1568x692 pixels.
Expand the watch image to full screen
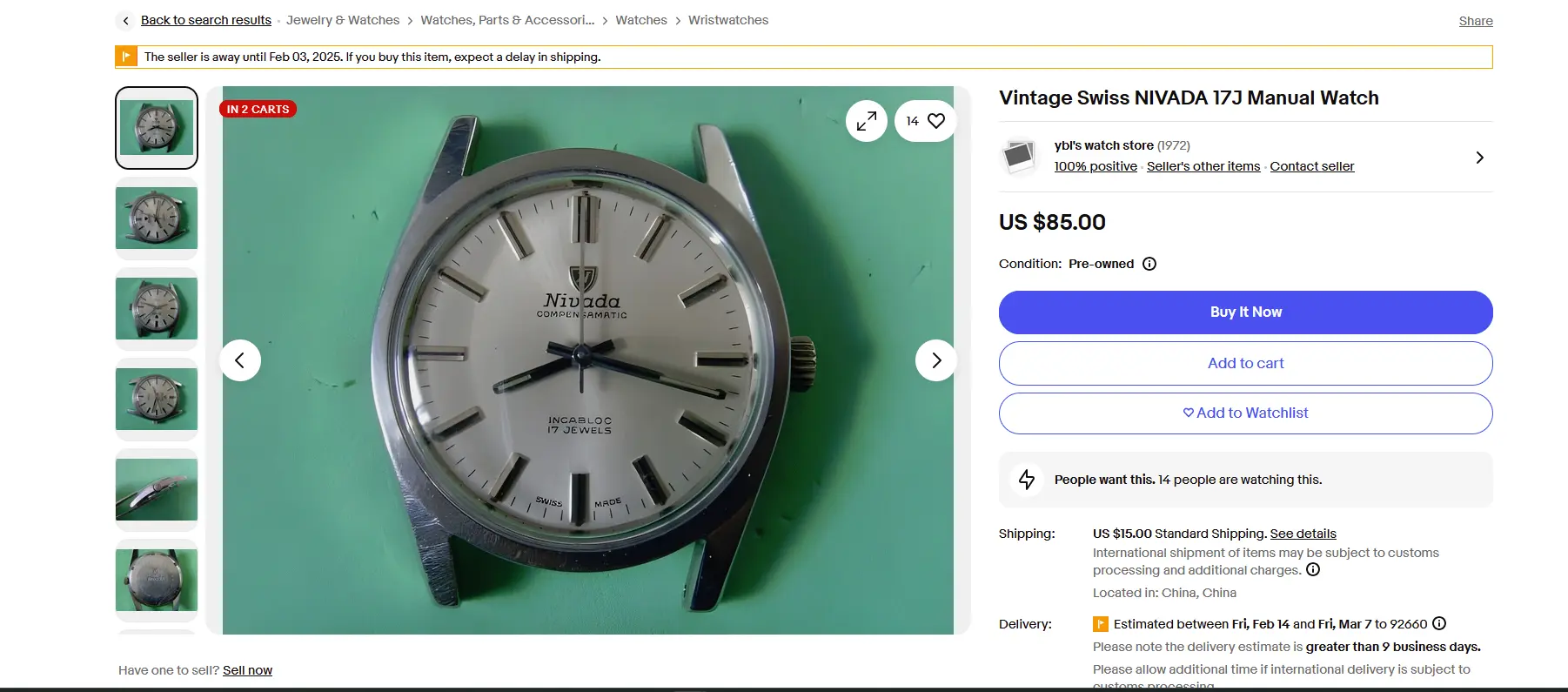click(866, 121)
